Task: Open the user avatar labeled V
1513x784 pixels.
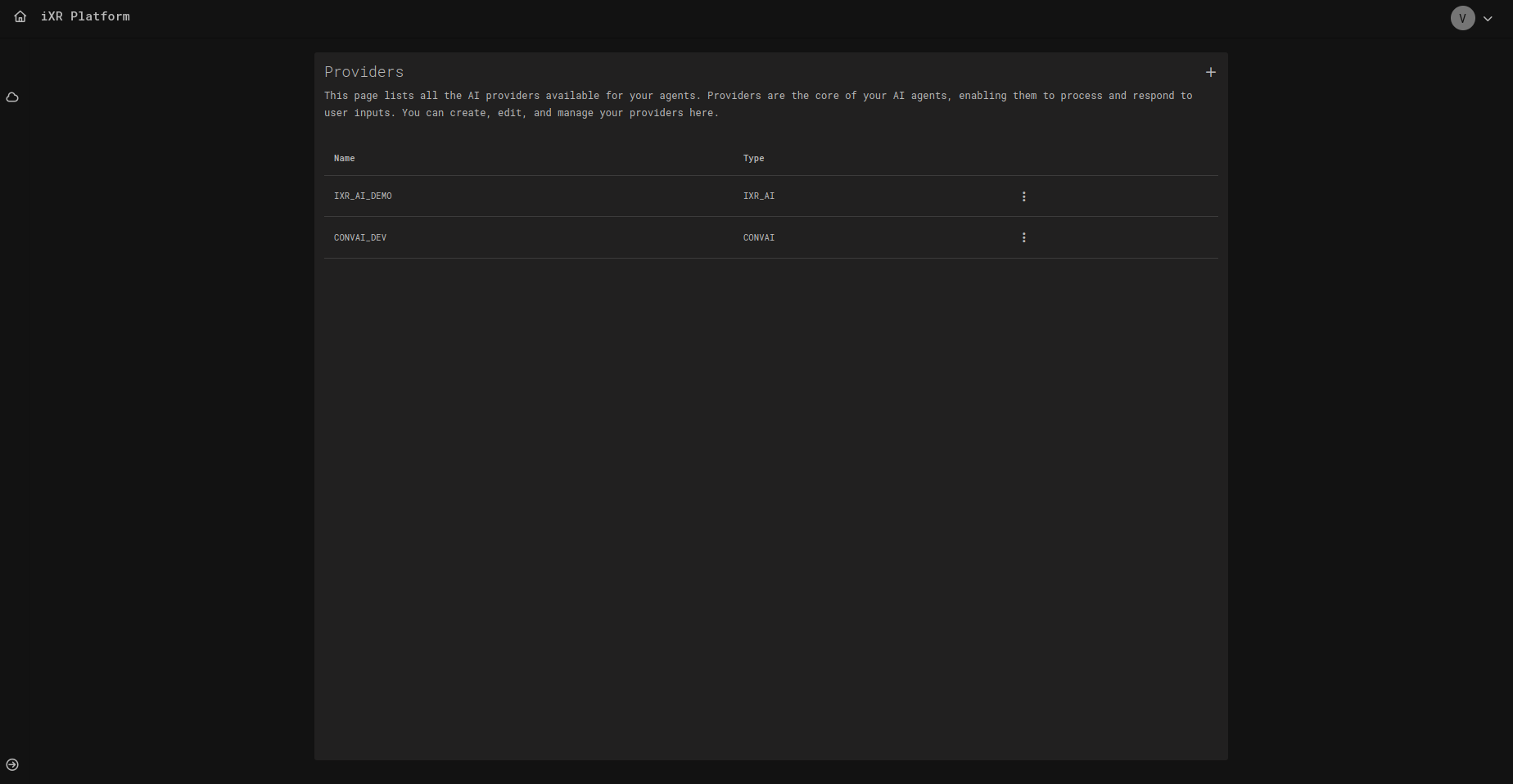Action: point(1462,18)
